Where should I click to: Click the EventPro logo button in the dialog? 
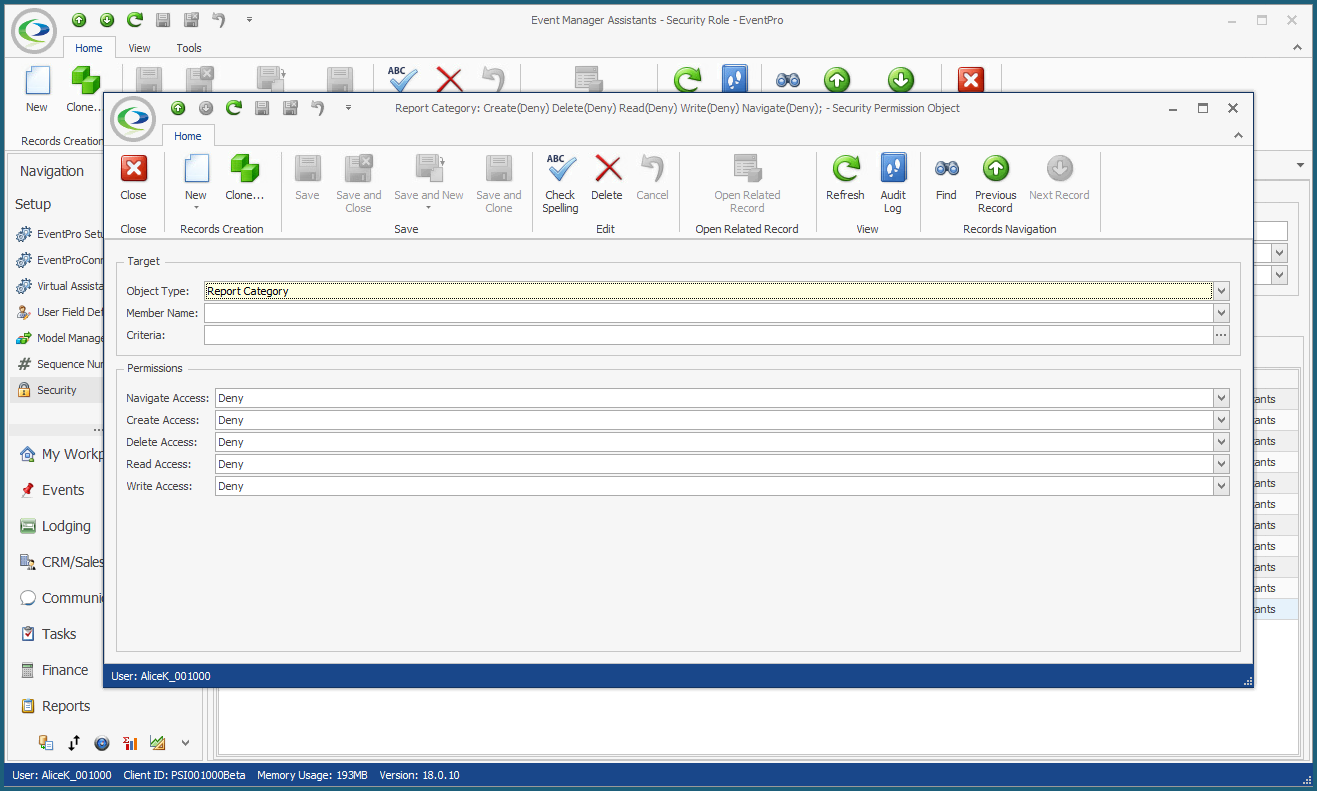click(x=133, y=119)
